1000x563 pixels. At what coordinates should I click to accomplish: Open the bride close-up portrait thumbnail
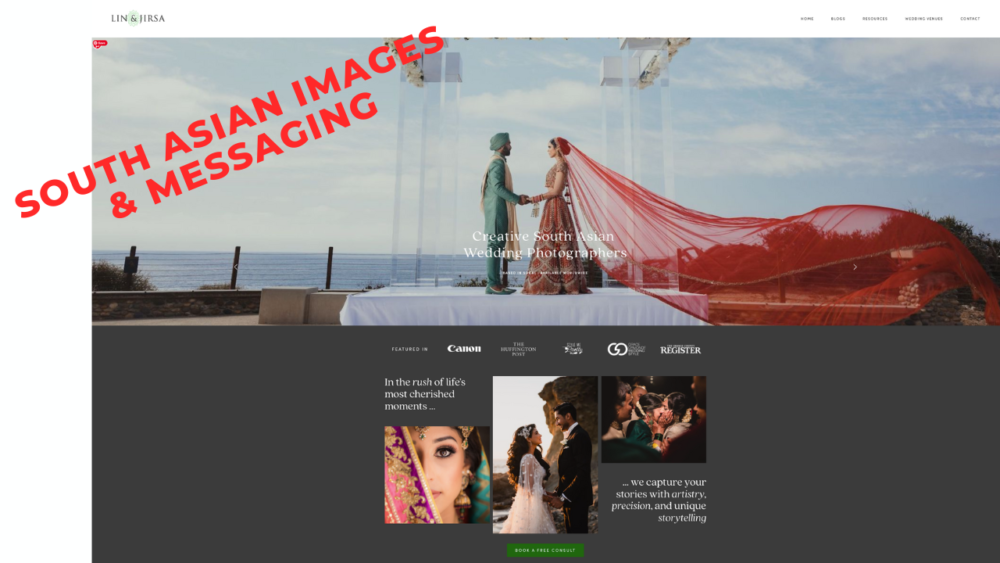coord(437,475)
